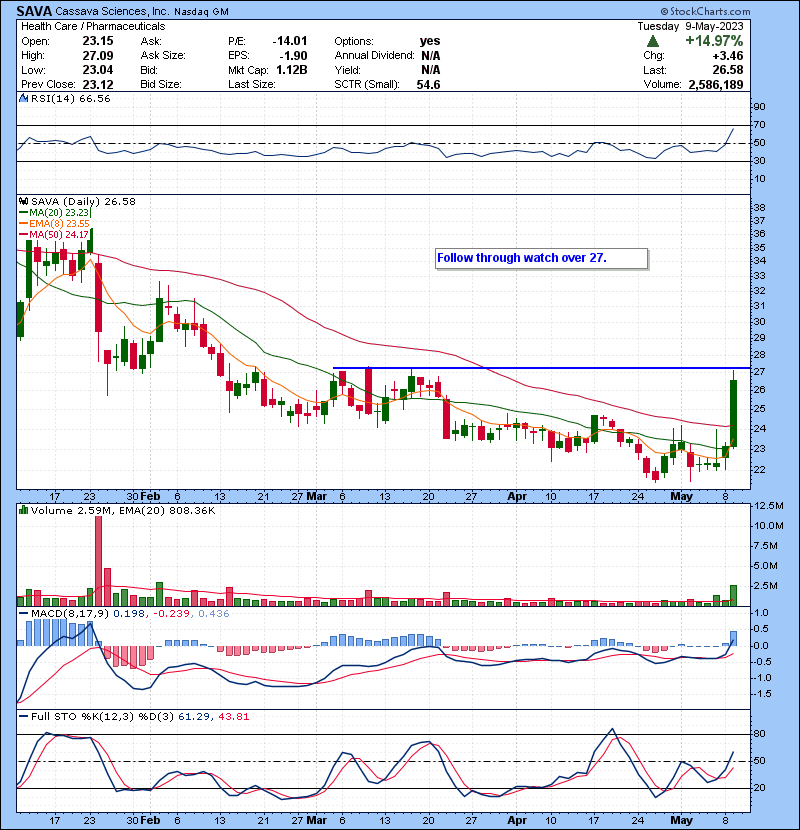Click the N/A beside Annual Dividend
Image resolution: width=800 pixels, height=830 pixels.
coord(431,56)
